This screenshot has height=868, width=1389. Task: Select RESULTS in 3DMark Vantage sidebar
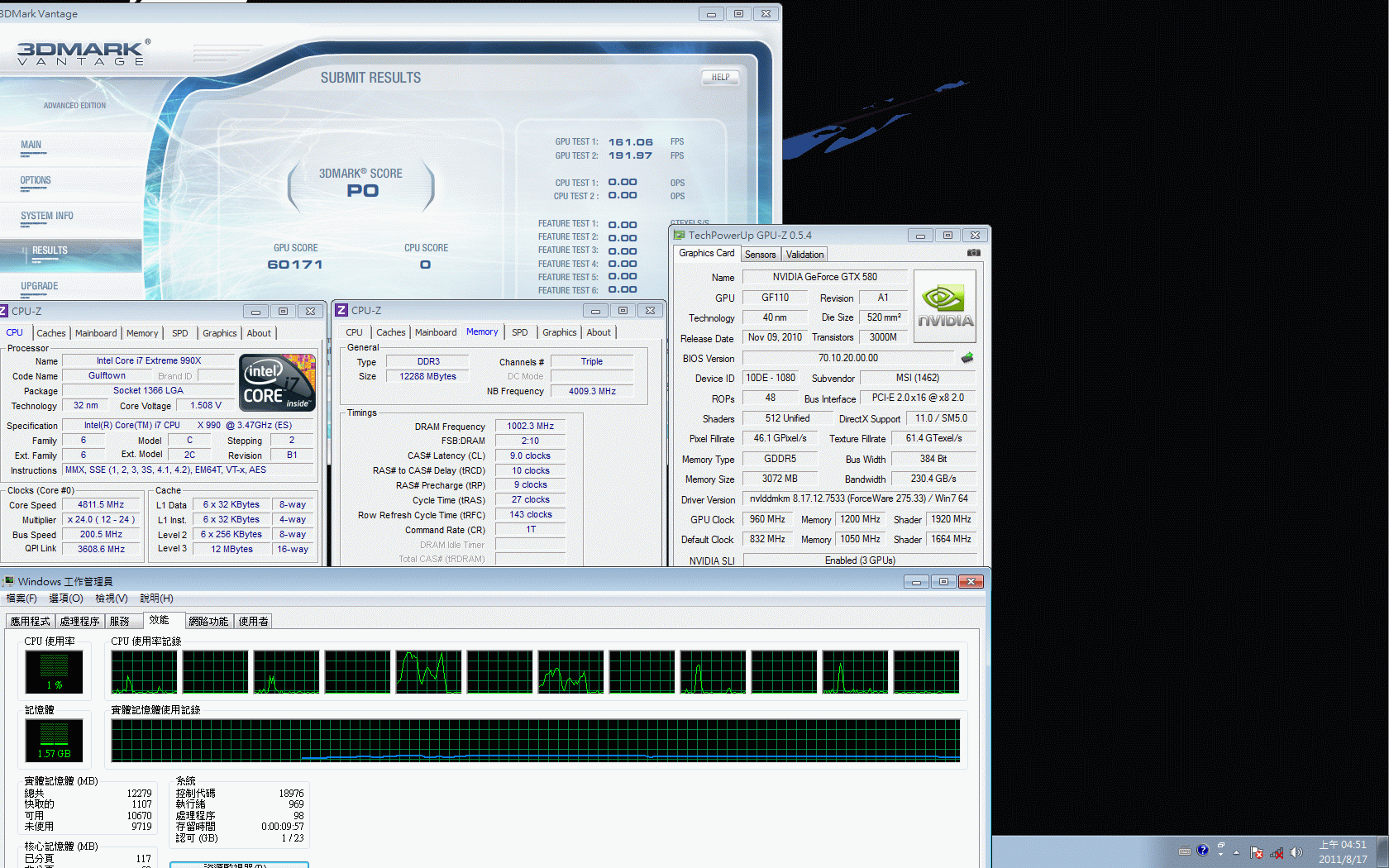(50, 250)
